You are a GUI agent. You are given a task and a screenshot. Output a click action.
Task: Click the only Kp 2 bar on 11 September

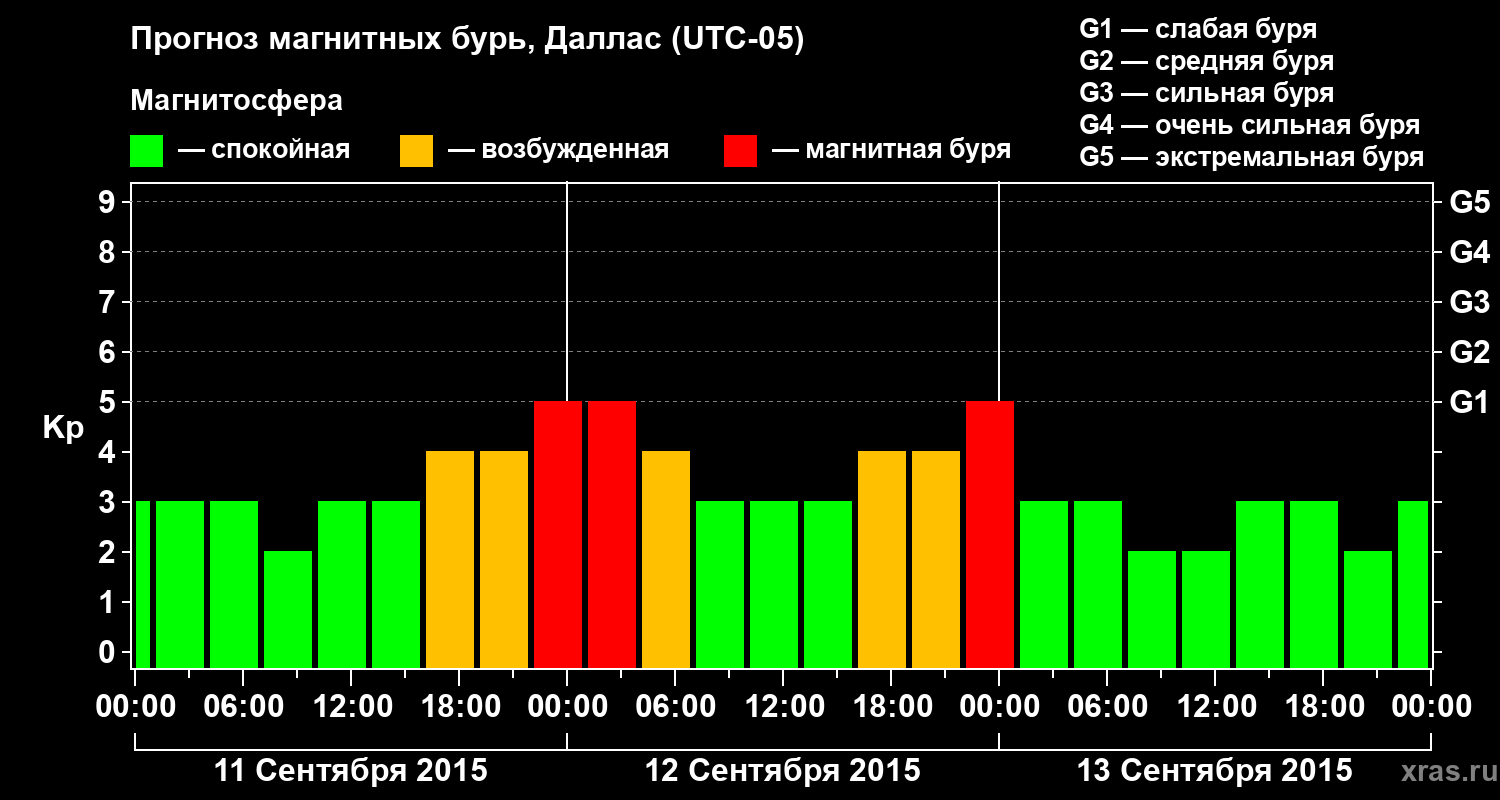point(288,609)
